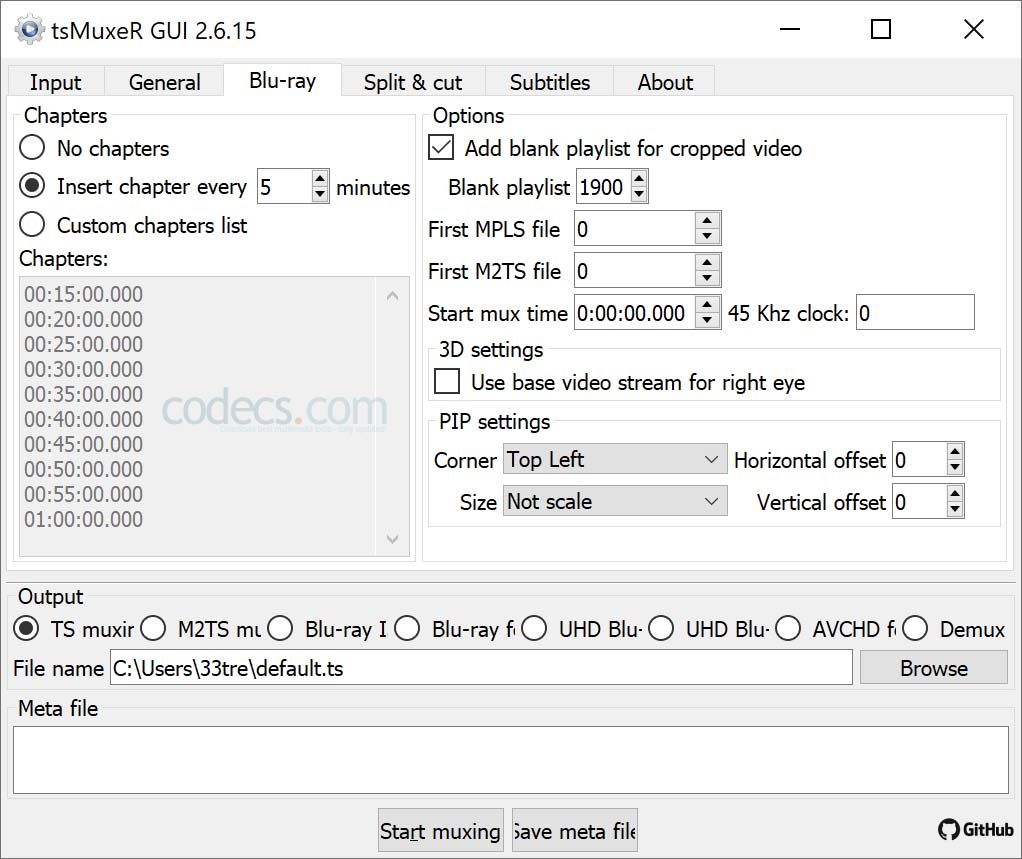The height and width of the screenshot is (859, 1022).
Task: Decrease Horizontal offset value
Action: coord(955,467)
